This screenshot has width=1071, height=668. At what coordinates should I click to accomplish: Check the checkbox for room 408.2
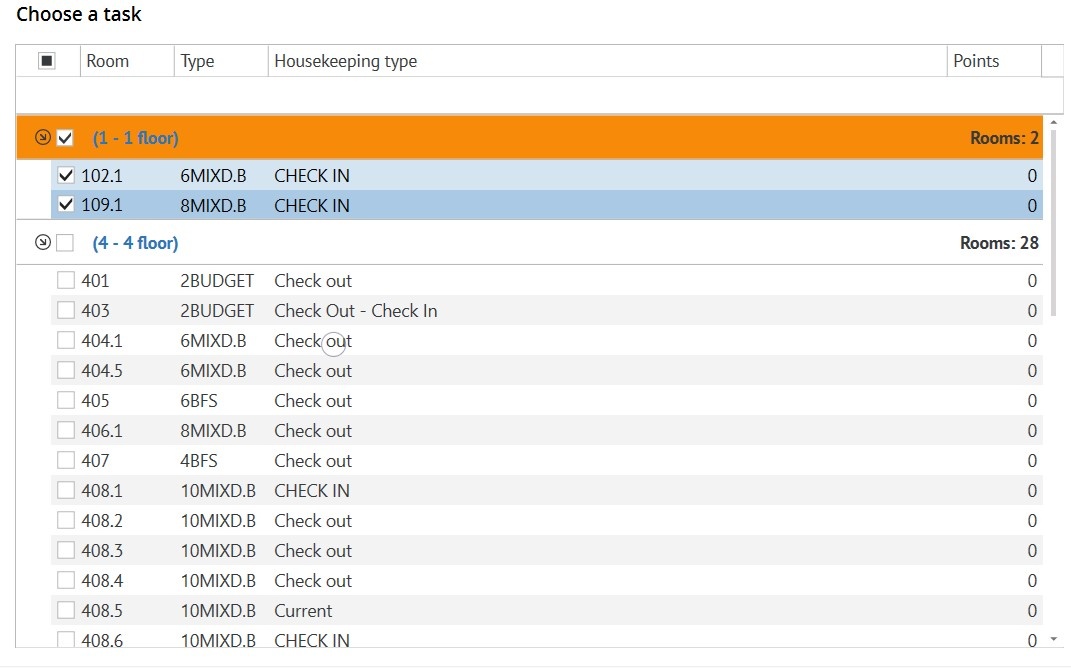coord(66,520)
